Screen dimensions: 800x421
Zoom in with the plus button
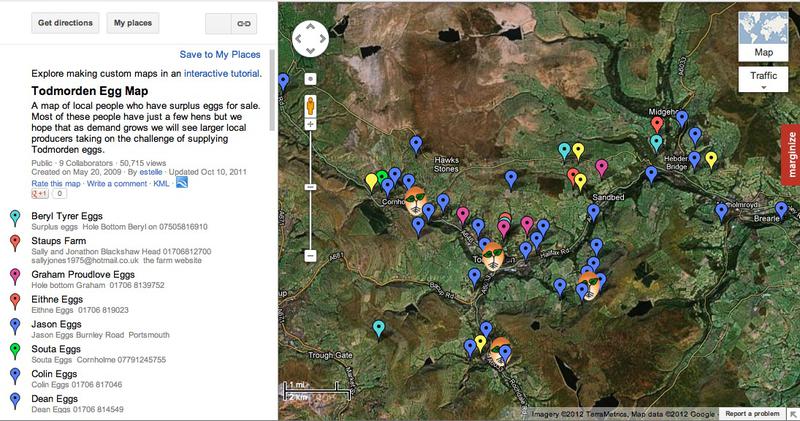310,125
